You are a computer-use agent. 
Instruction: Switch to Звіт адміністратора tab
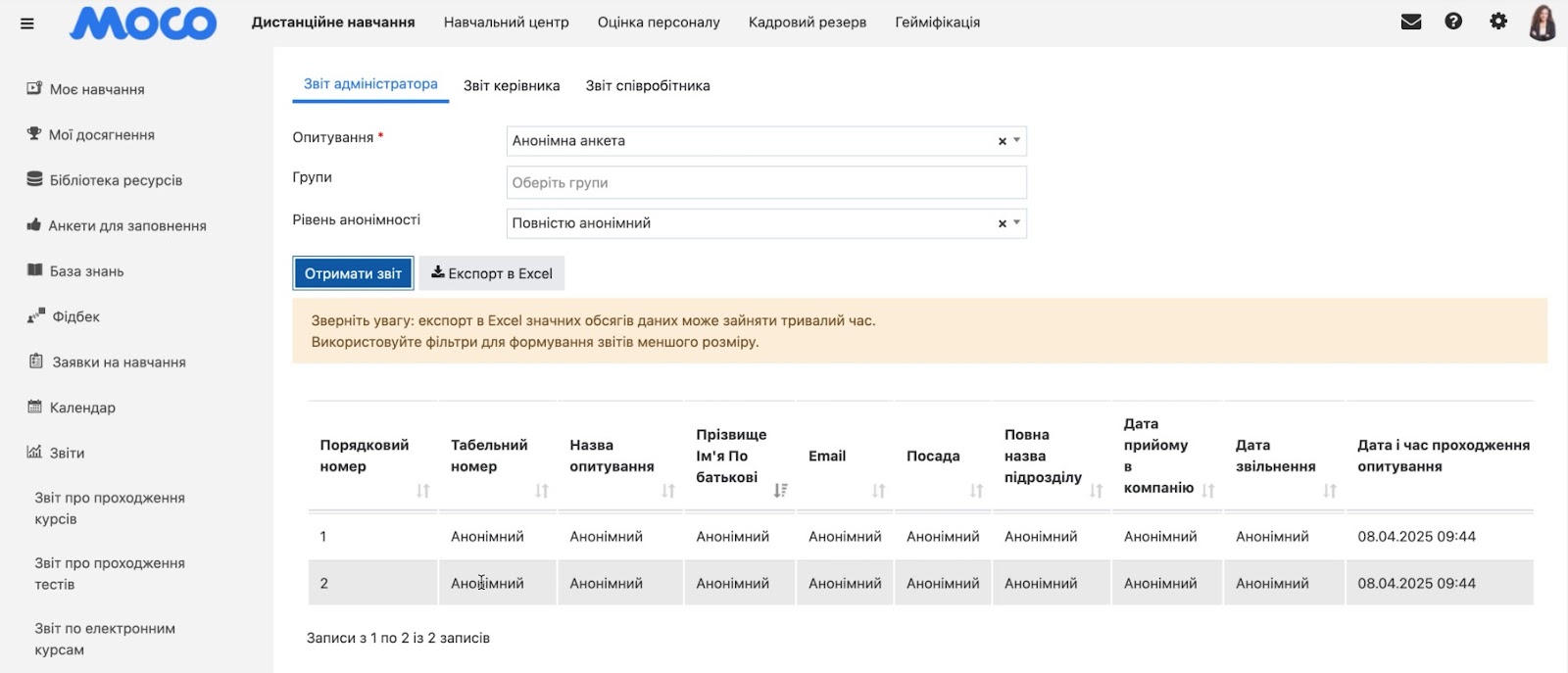coord(370,84)
